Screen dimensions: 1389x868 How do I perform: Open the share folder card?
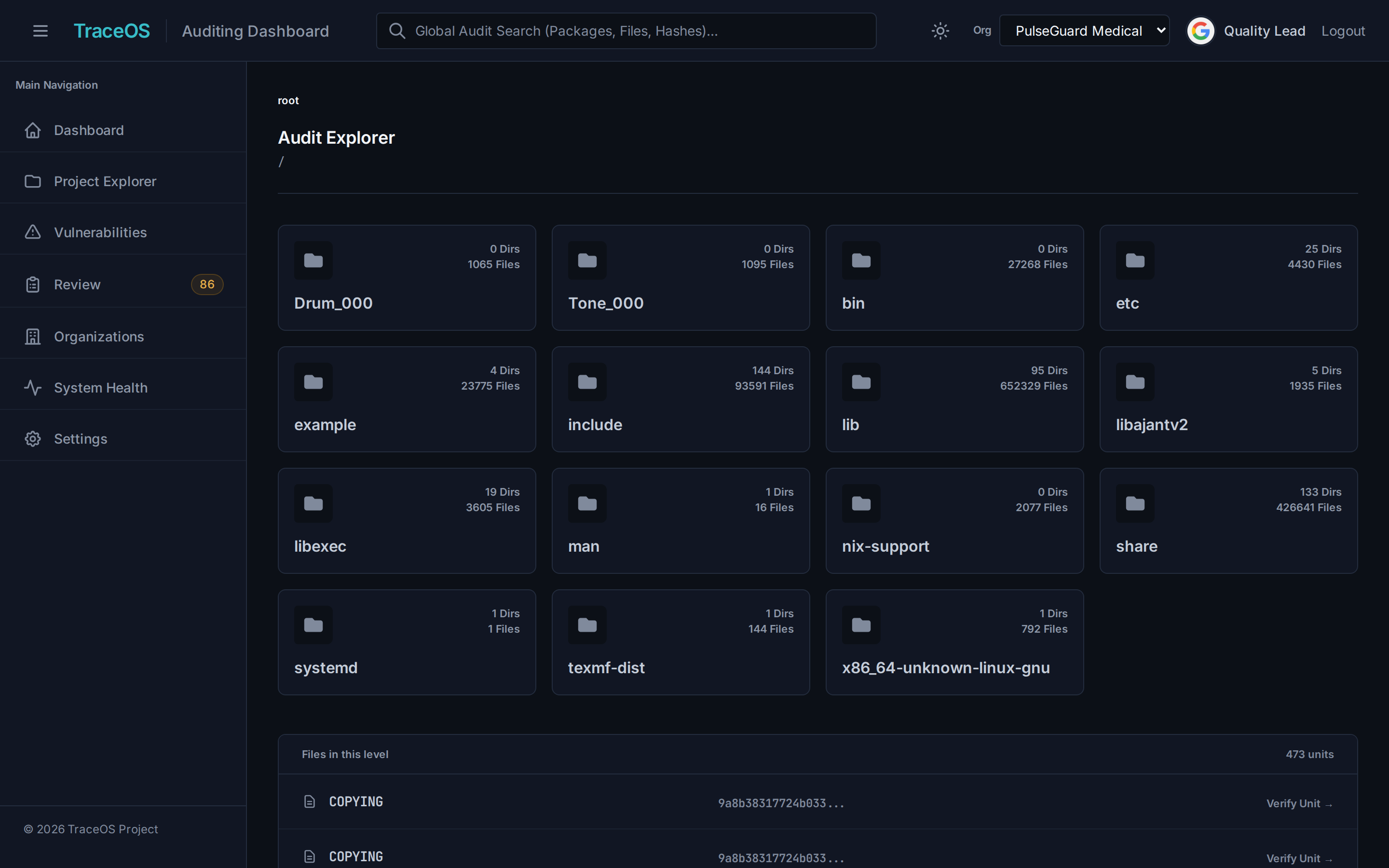(x=1228, y=521)
